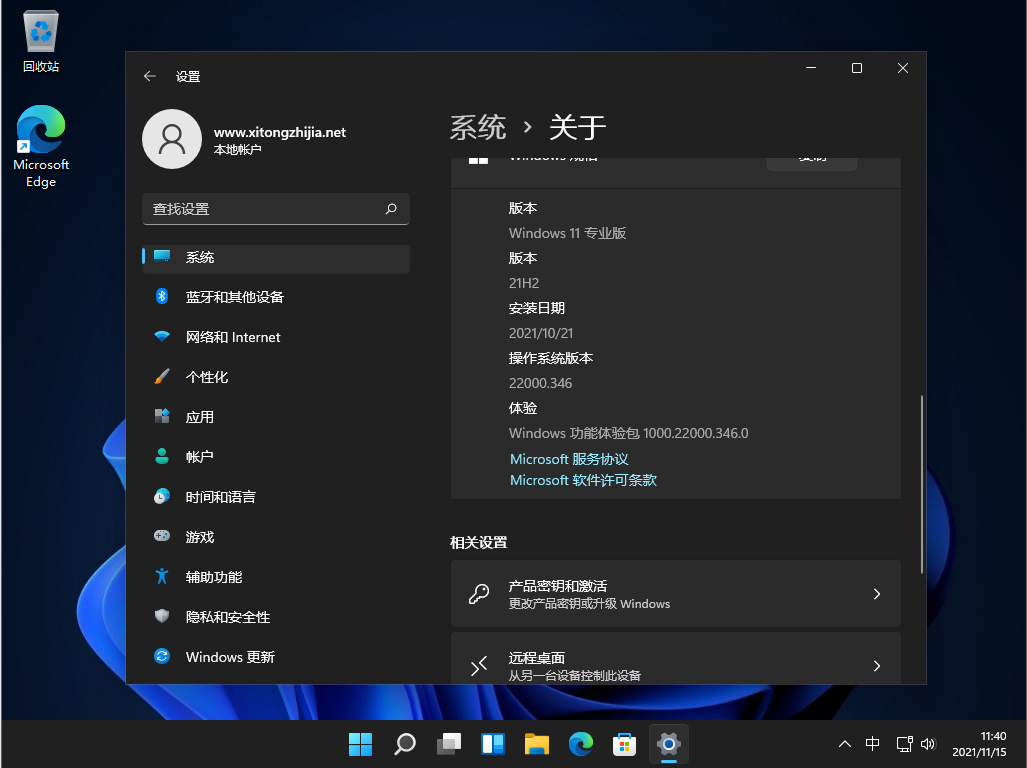
Task: Open 隐私和安全性 settings
Action: [227, 617]
